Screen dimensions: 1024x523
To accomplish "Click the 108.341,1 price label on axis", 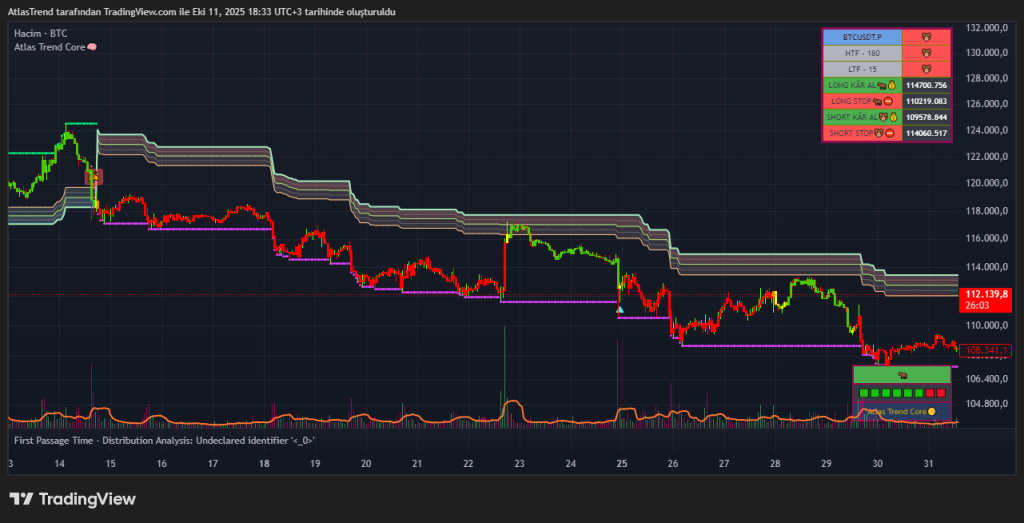I will click(983, 350).
